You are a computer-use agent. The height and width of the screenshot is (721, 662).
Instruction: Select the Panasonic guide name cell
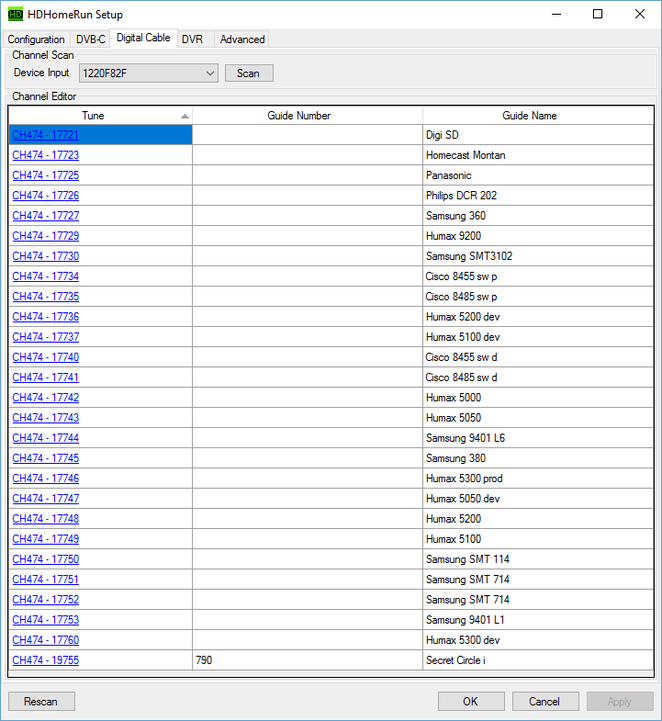pos(538,175)
